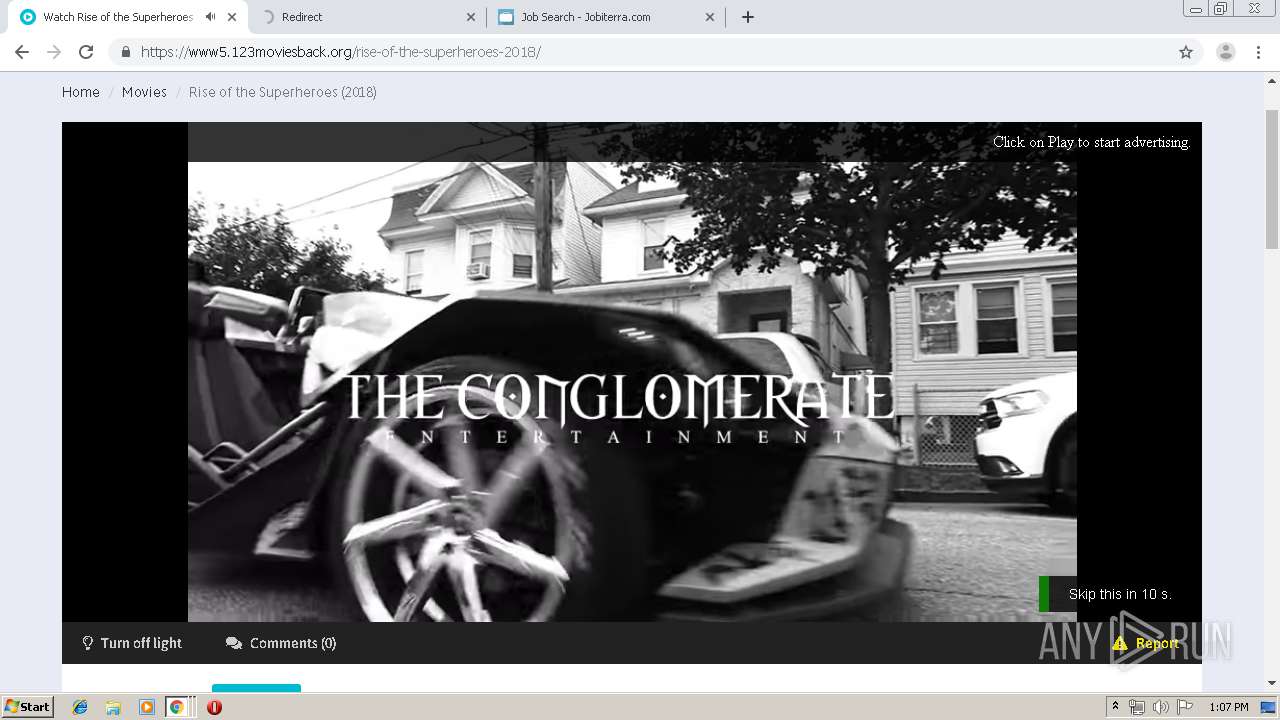Open the Chrome profile avatar menu
This screenshot has height=720, width=1280.
pyautogui.click(x=1226, y=52)
